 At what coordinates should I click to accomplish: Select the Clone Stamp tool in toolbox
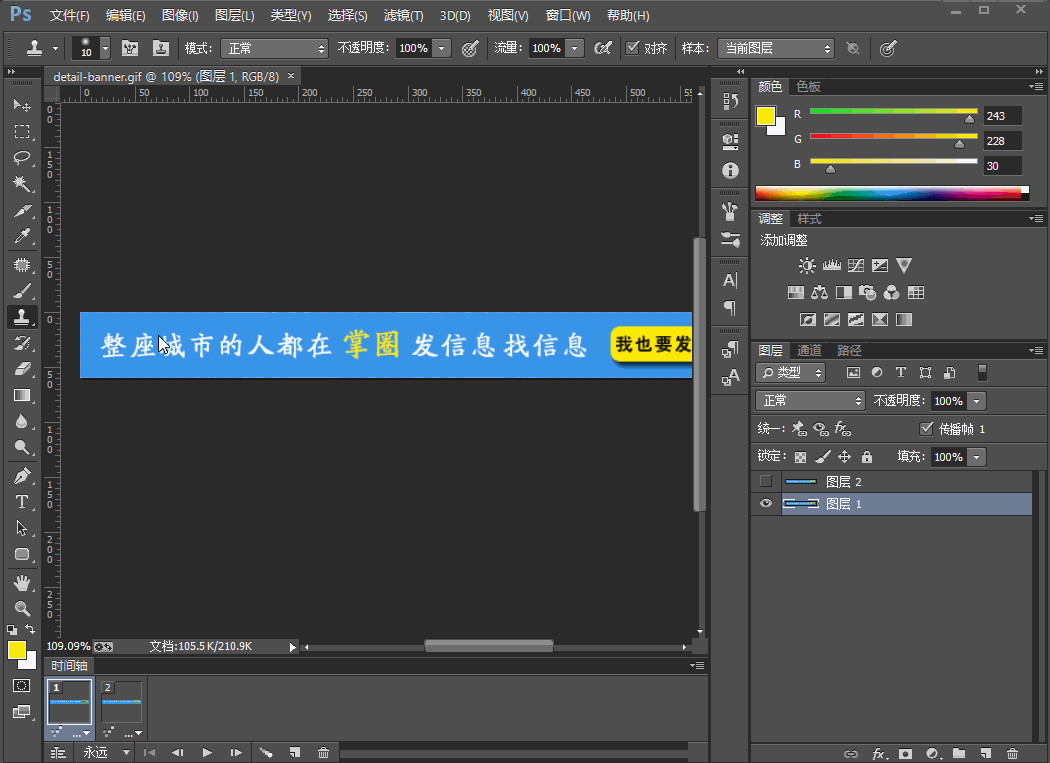pyautogui.click(x=22, y=317)
